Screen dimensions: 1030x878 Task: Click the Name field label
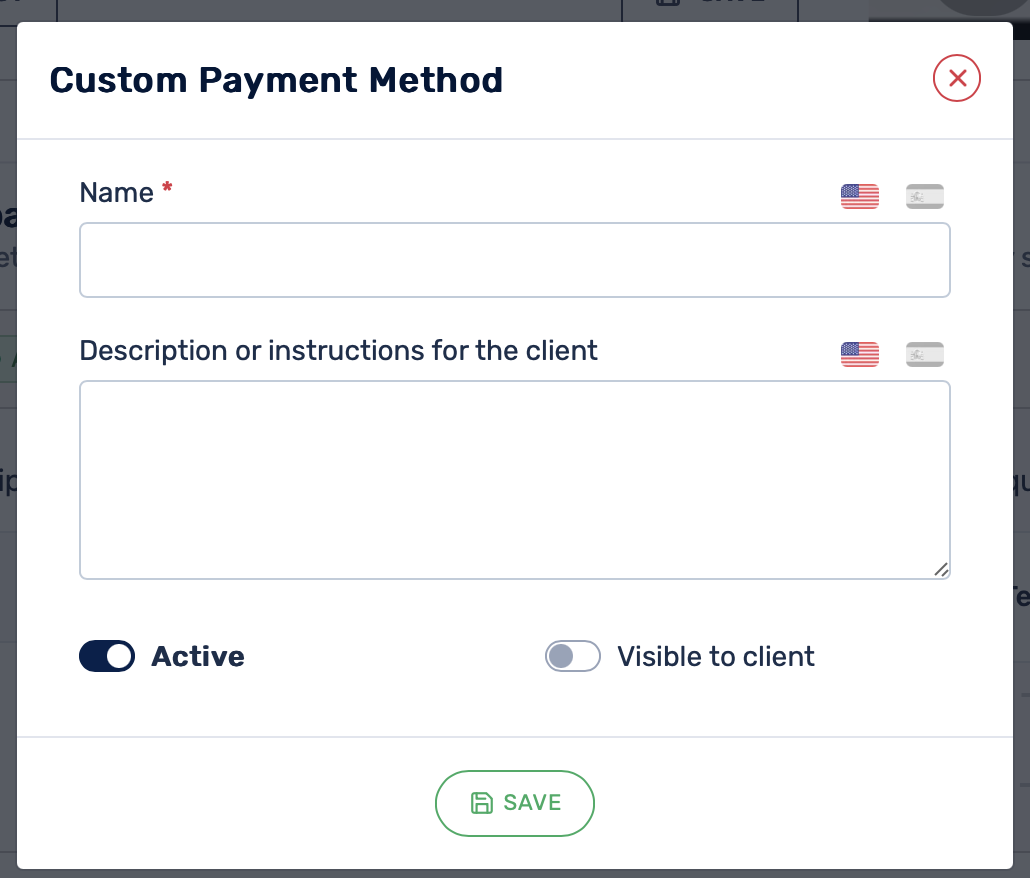[116, 193]
